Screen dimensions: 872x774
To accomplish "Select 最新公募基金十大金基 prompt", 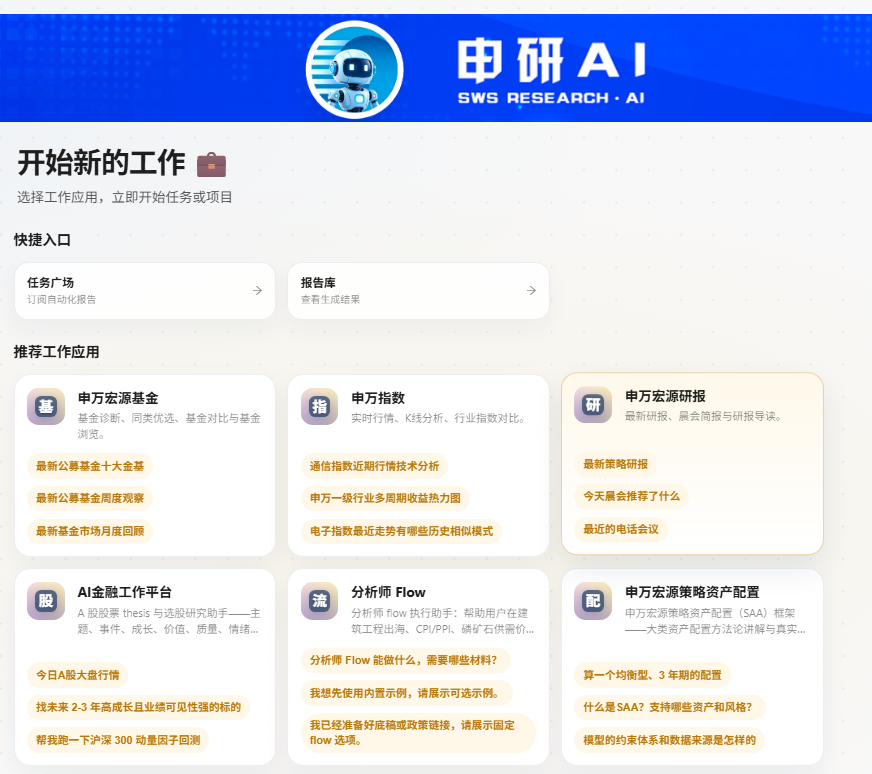I will tap(90, 466).
